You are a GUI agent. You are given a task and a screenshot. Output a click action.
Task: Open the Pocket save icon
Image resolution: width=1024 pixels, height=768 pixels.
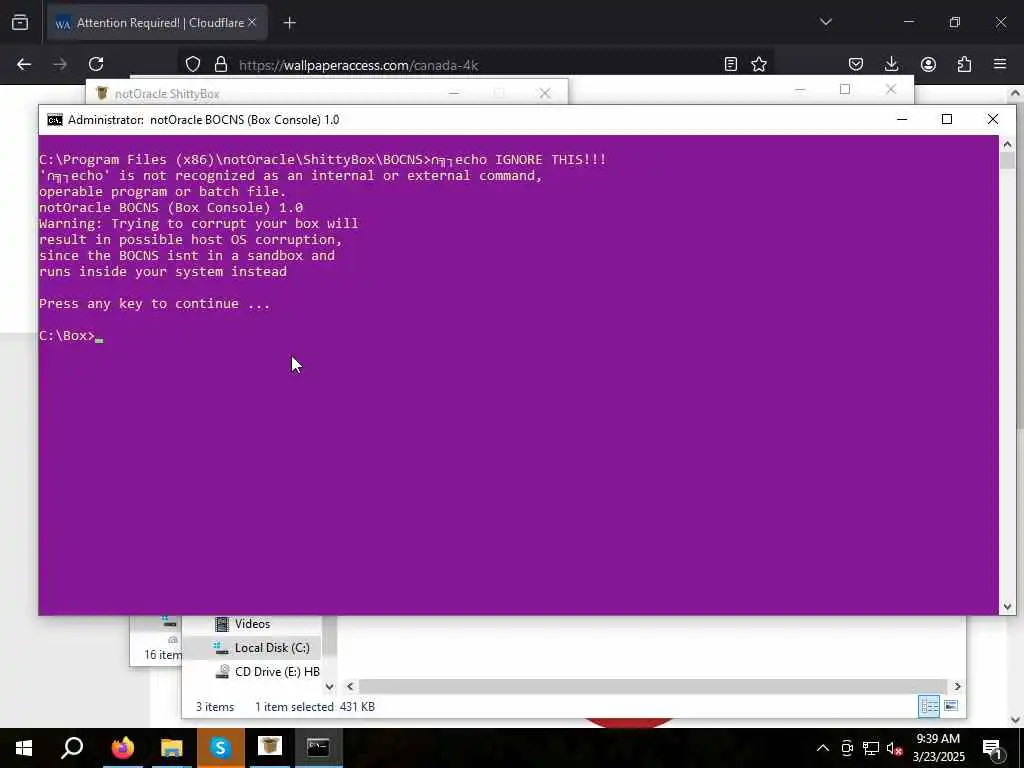tap(856, 64)
